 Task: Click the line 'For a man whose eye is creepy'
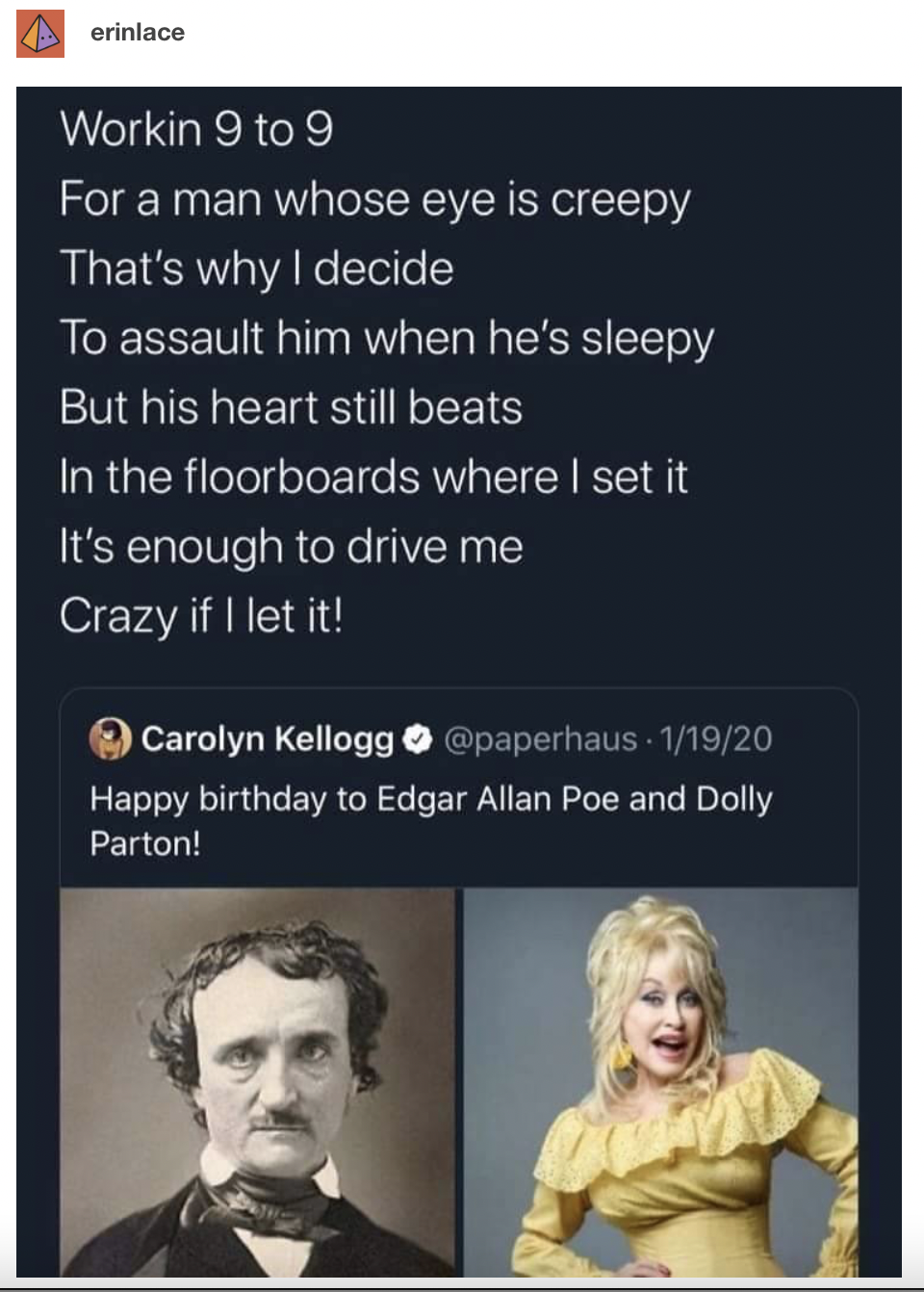click(x=374, y=200)
